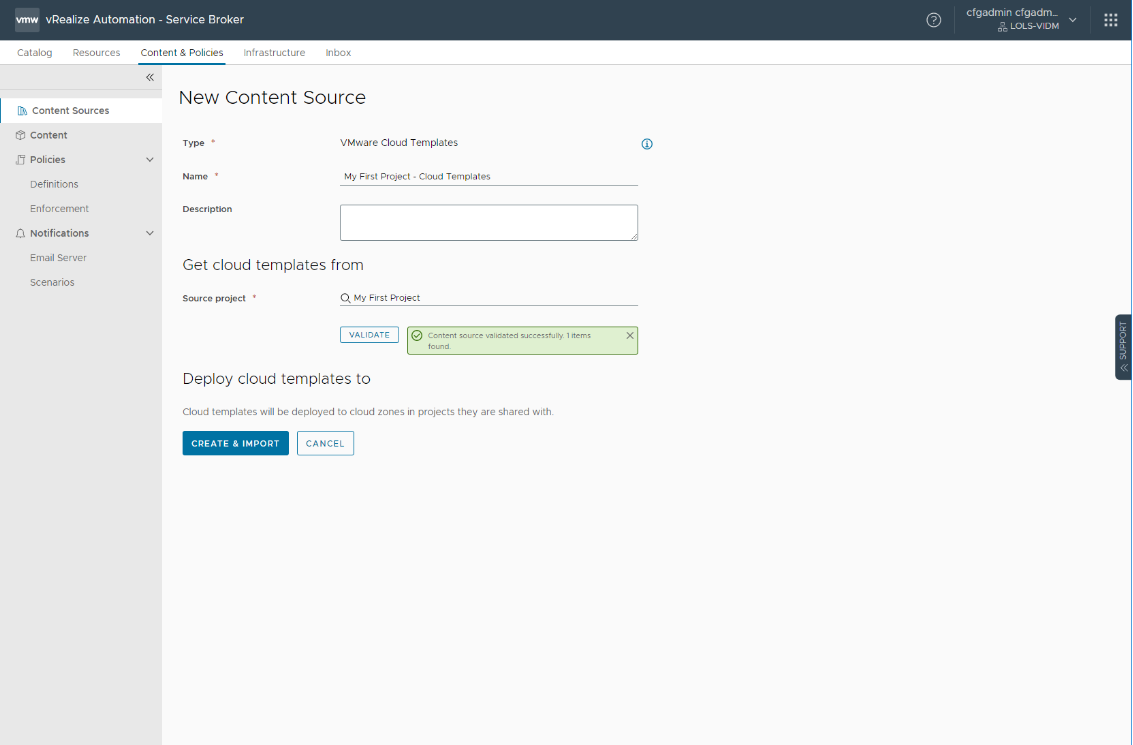Screen dimensions: 1133x745
Task: Switch to the Resources tab
Action: point(96,53)
